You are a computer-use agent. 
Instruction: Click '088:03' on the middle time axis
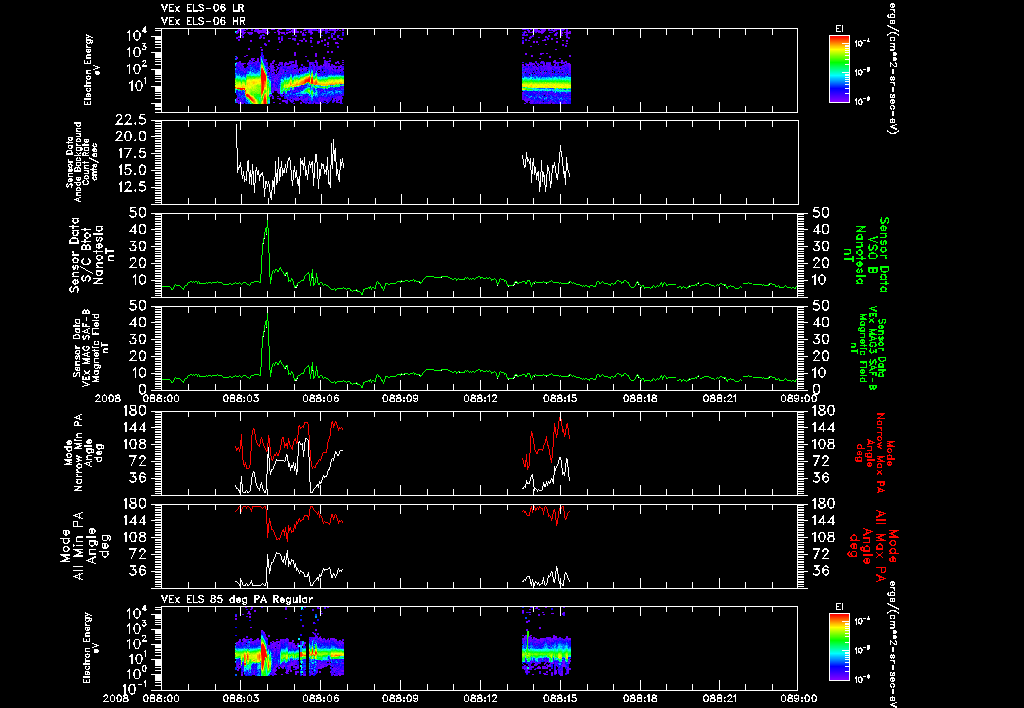coord(241,398)
